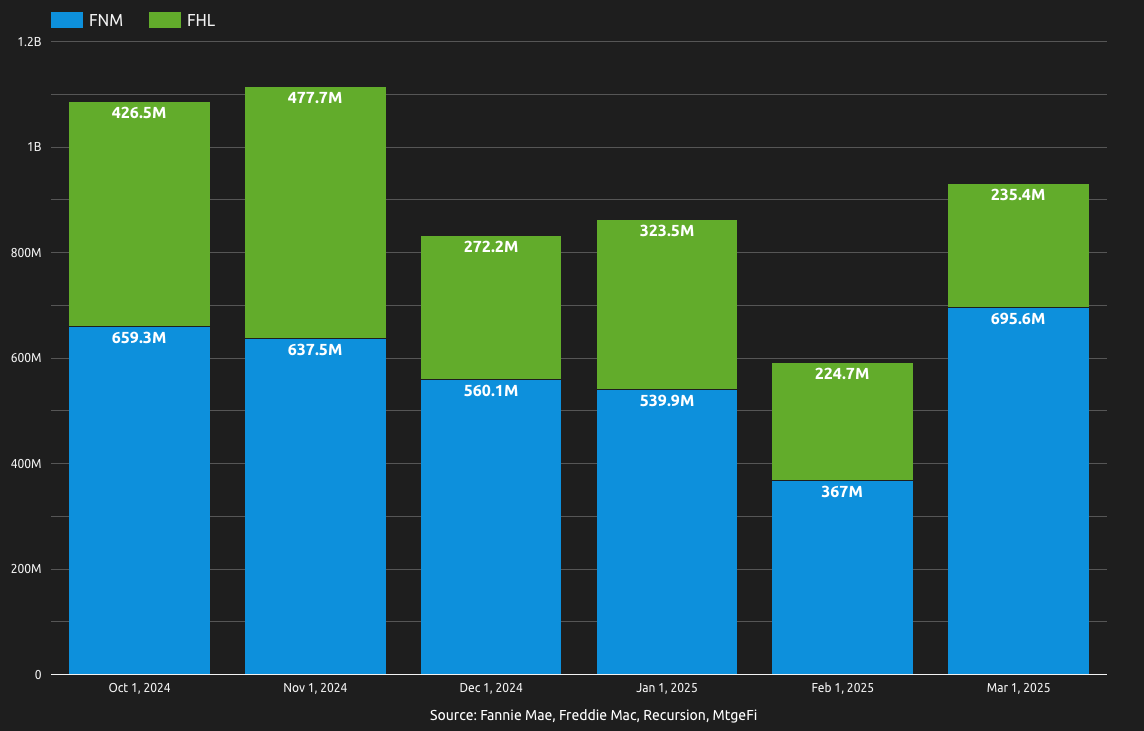Image resolution: width=1144 pixels, height=731 pixels.
Task: Select the 695.6M blue bar segment
Action: [1019, 491]
